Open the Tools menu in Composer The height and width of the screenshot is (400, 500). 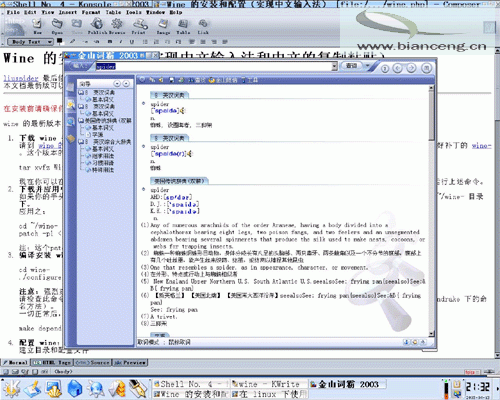[x=133, y=12]
